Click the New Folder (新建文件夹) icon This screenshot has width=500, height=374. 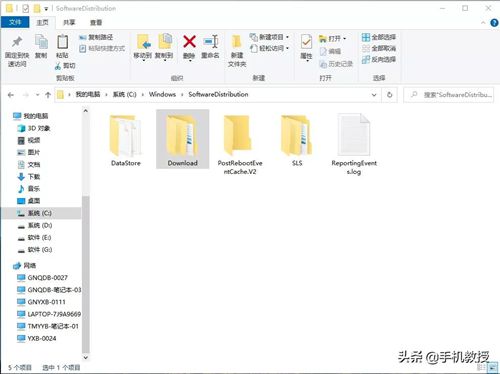click(x=237, y=42)
